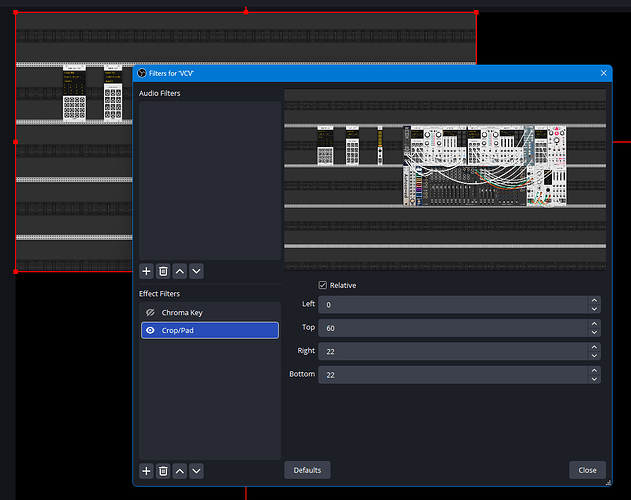Viewport: 631px width, 500px height.
Task: Add a new effect filter
Action: coord(146,470)
